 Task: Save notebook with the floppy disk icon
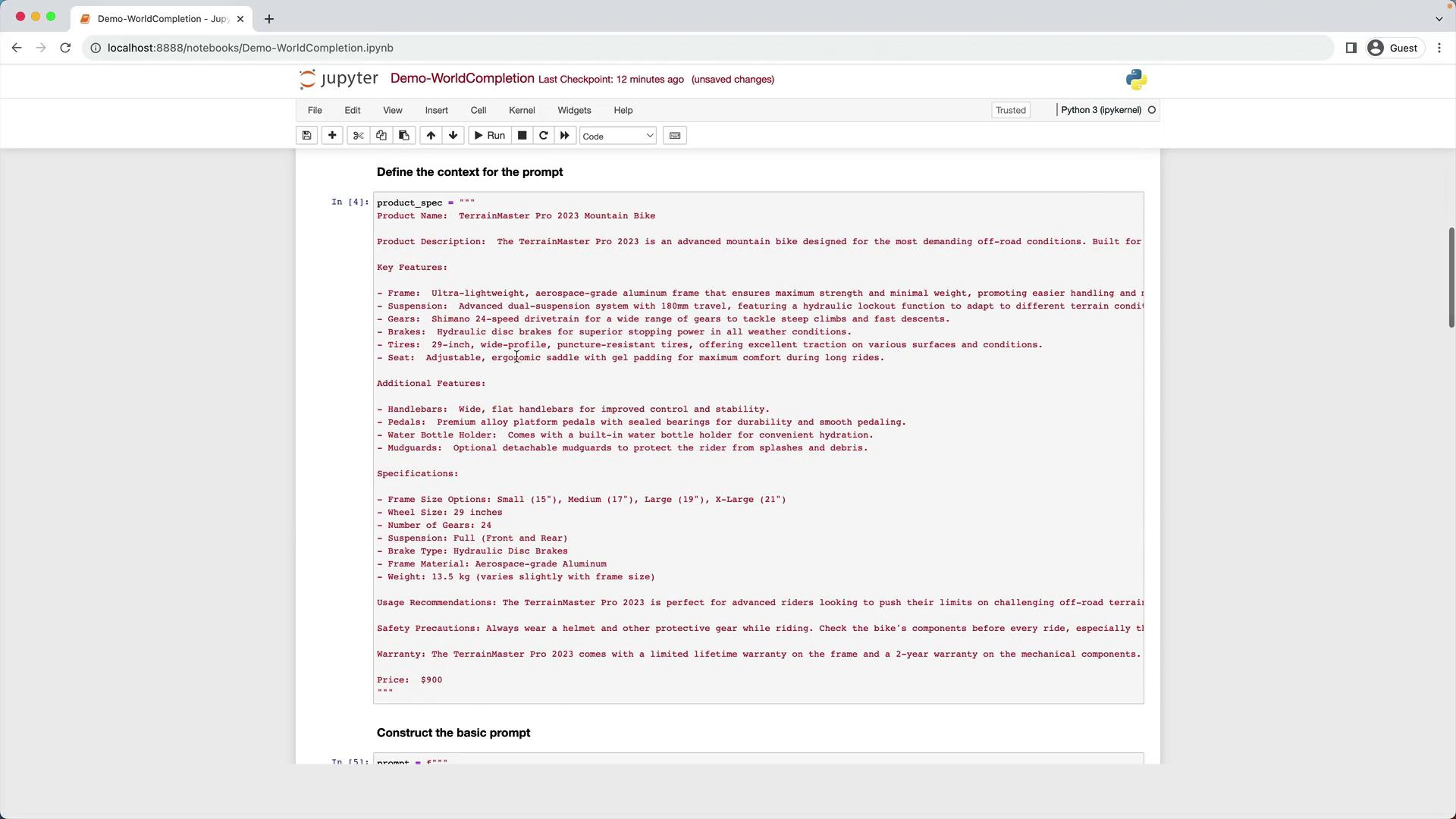pos(306,136)
